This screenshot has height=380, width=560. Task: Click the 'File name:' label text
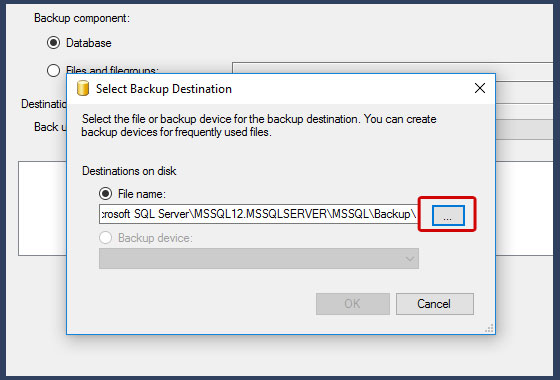tap(142, 194)
